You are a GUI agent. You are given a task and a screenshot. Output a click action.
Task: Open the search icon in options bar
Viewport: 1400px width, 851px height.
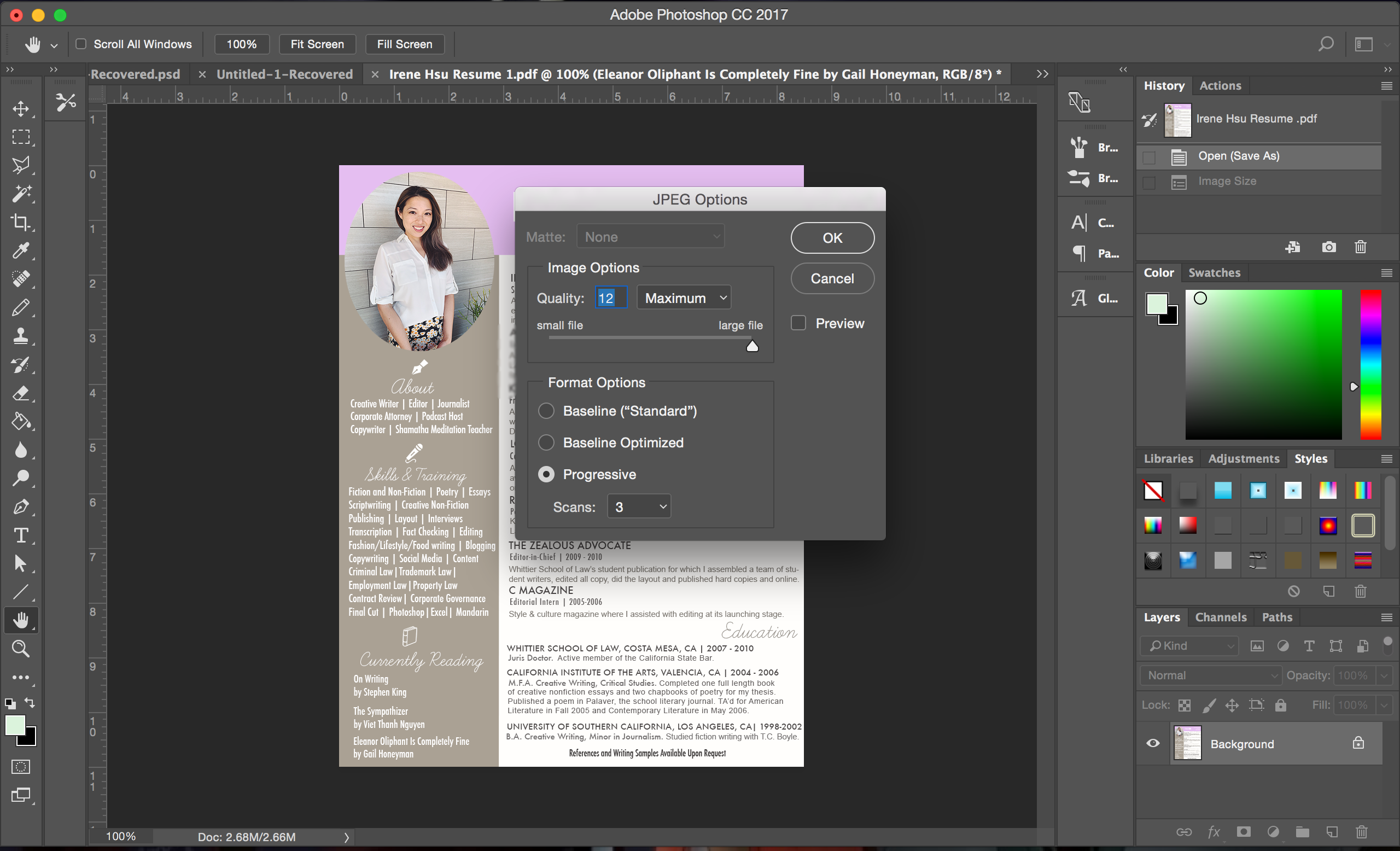tap(1326, 44)
